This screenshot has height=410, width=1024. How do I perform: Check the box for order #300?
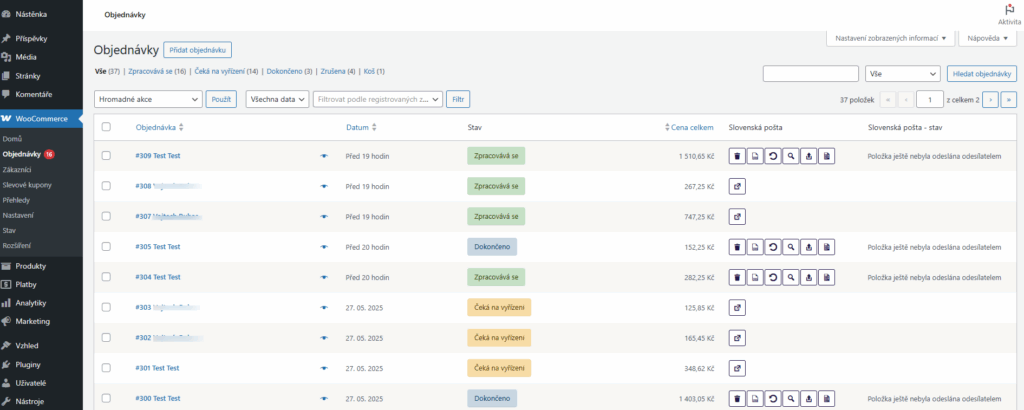pos(106,398)
